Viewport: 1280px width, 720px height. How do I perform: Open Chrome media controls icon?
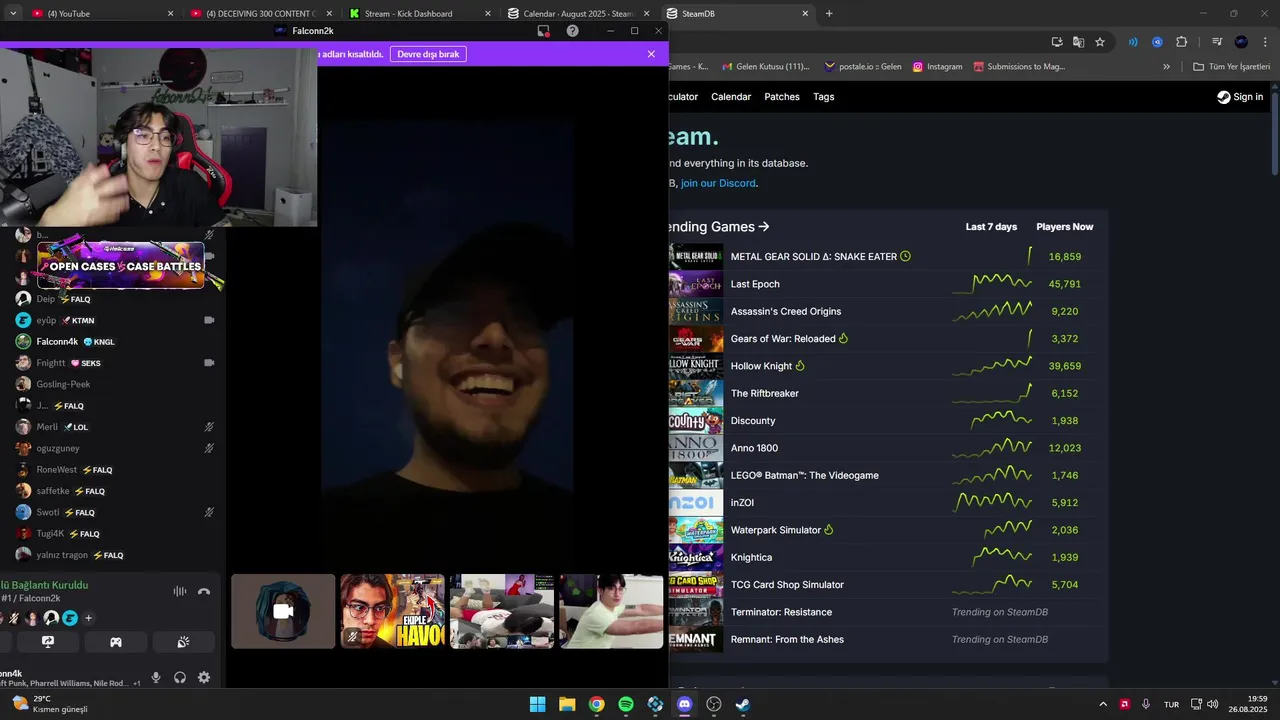pyautogui.click(x=1217, y=42)
